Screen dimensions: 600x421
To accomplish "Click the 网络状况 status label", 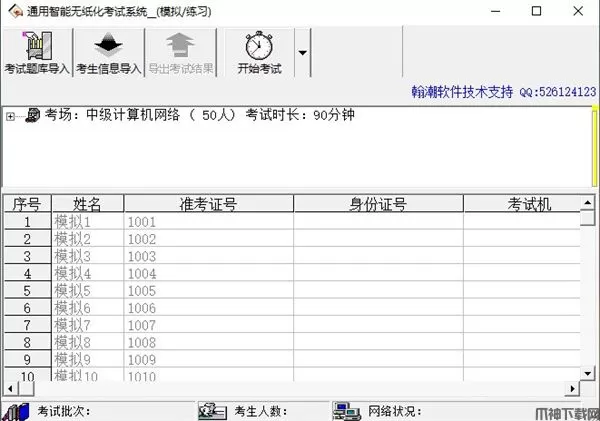I will pyautogui.click(x=395, y=411).
